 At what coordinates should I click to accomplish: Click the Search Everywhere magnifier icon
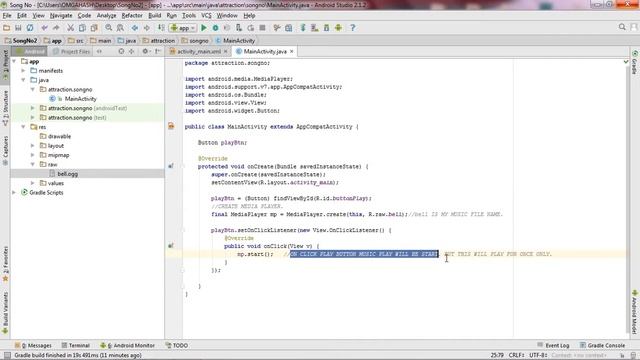pyautogui.click(x=622, y=27)
